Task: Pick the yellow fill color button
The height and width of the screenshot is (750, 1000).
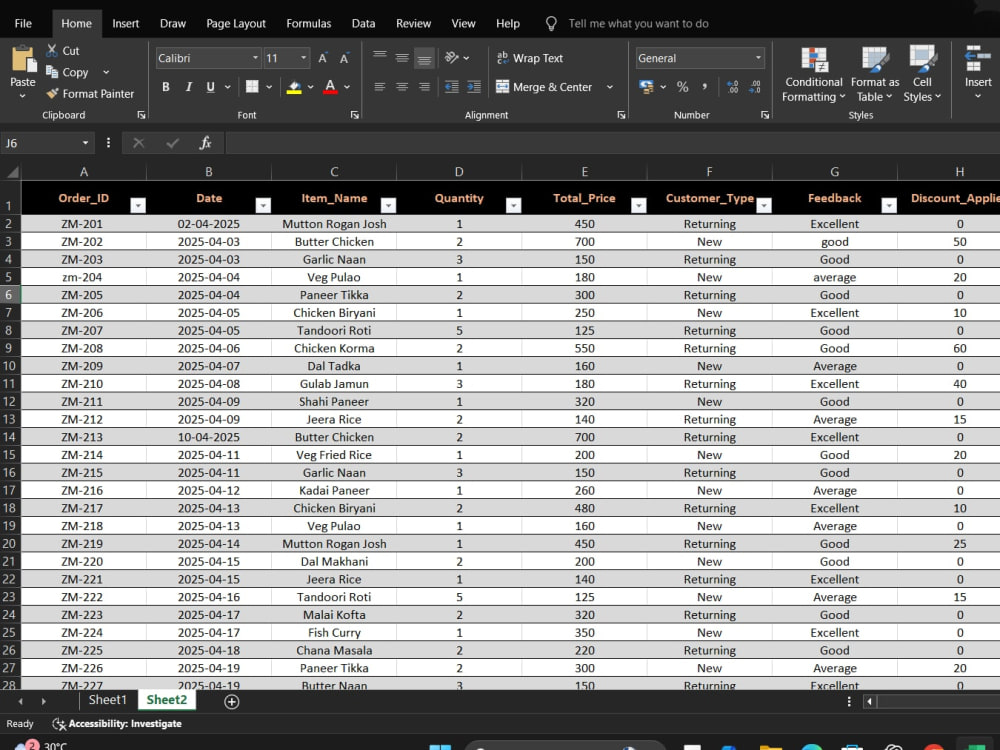Action: click(x=294, y=87)
